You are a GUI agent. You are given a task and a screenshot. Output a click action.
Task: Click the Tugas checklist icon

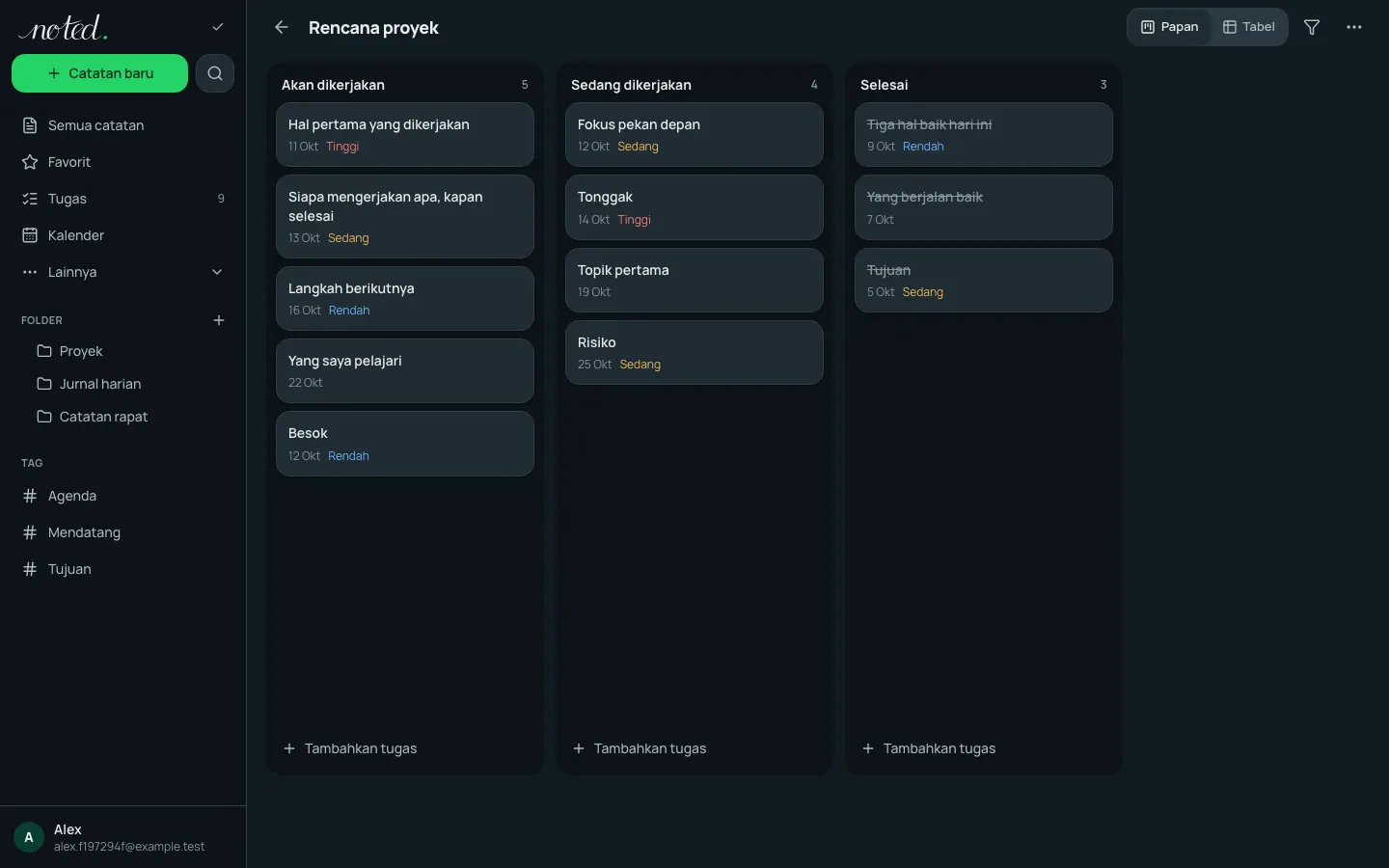(30, 199)
